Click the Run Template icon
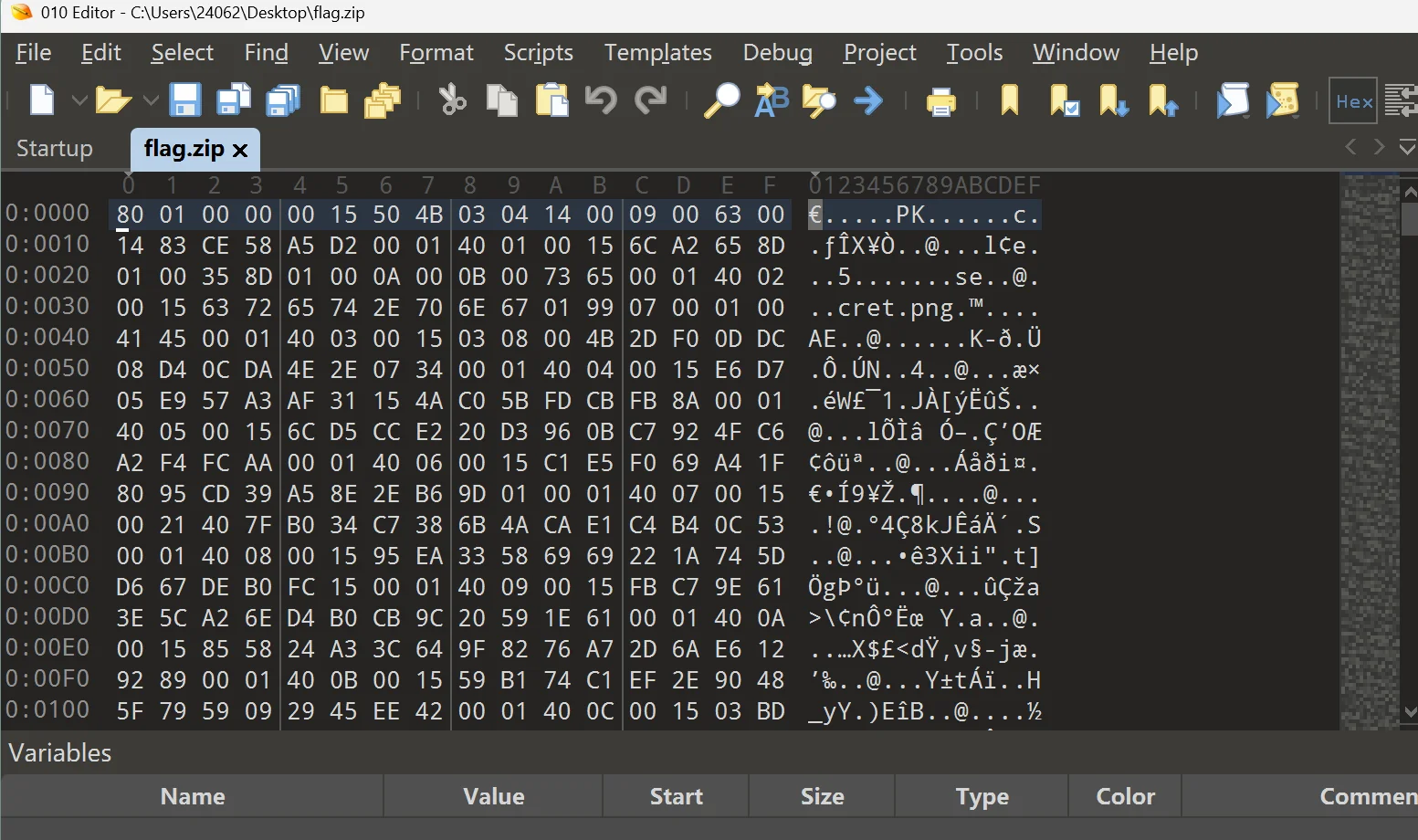1418x840 pixels. point(1283,100)
